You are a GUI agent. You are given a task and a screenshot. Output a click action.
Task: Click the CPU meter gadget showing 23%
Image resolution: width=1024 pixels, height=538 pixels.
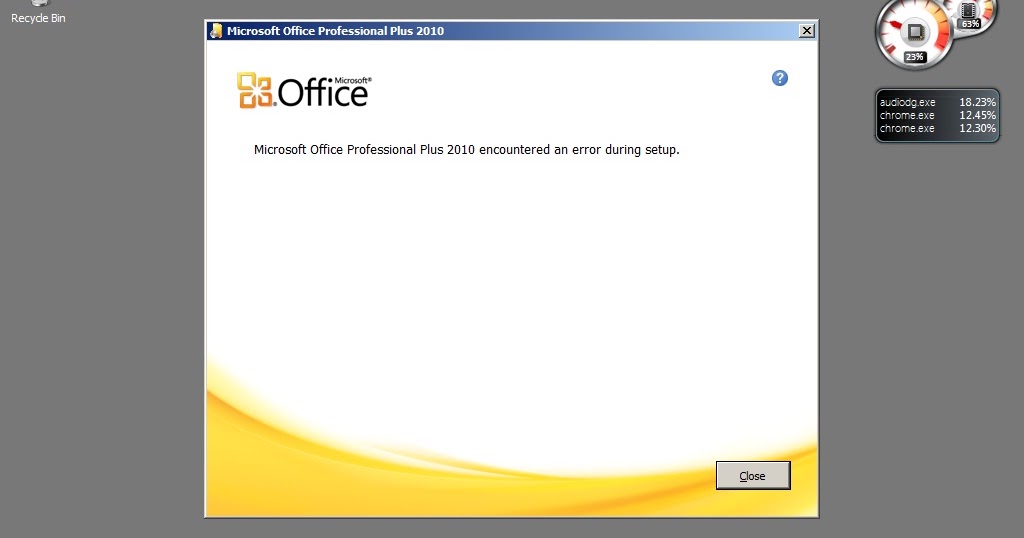[x=914, y=33]
